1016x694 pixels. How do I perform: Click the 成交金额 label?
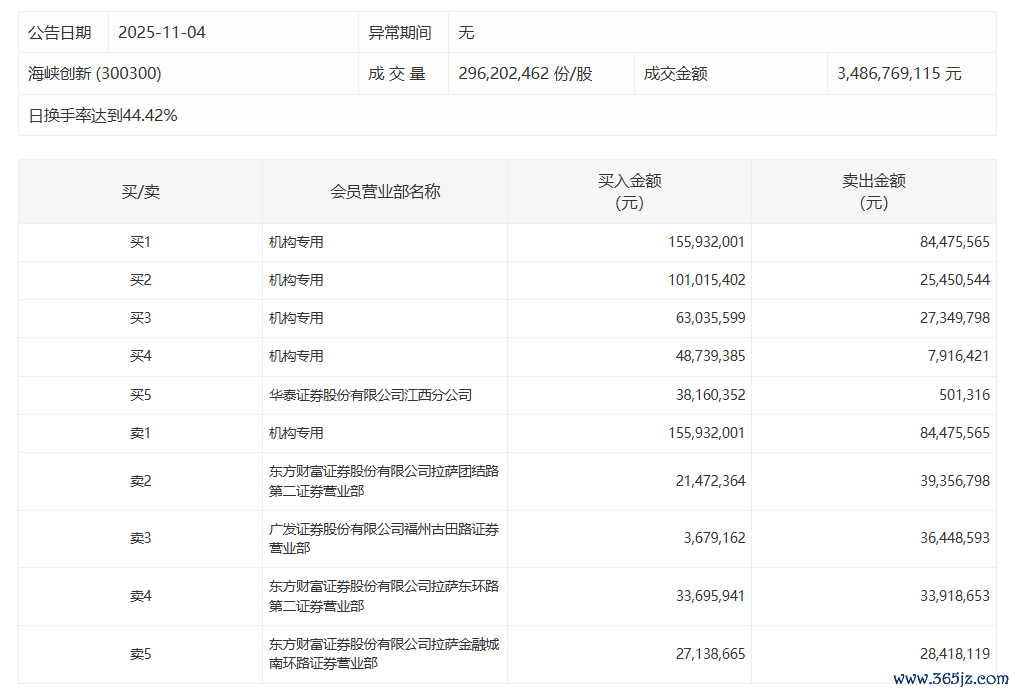[x=675, y=73]
